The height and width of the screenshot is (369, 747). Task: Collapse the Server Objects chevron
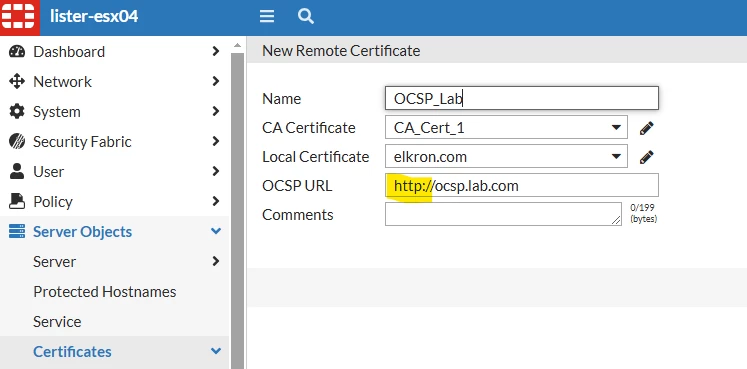tap(216, 231)
